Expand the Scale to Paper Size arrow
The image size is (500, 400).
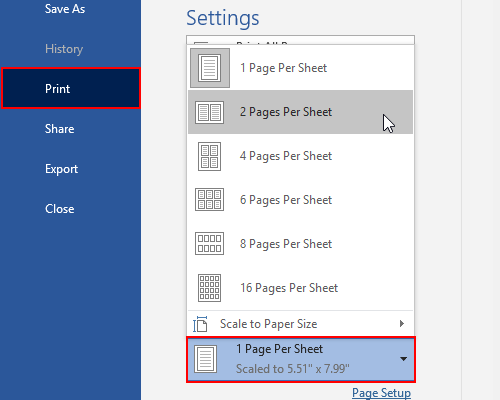(x=402, y=324)
